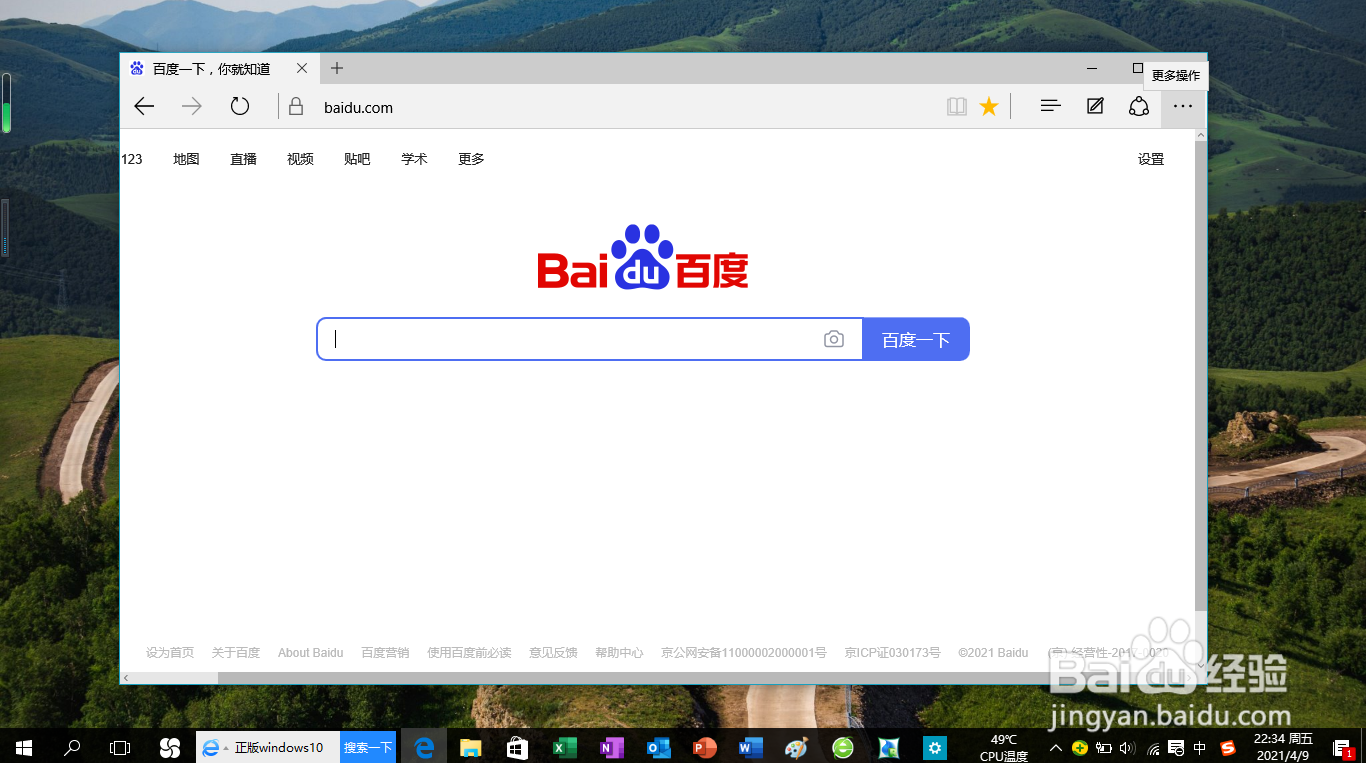
Task: Select the 百度一下，你就知道 tab
Action: (220, 68)
